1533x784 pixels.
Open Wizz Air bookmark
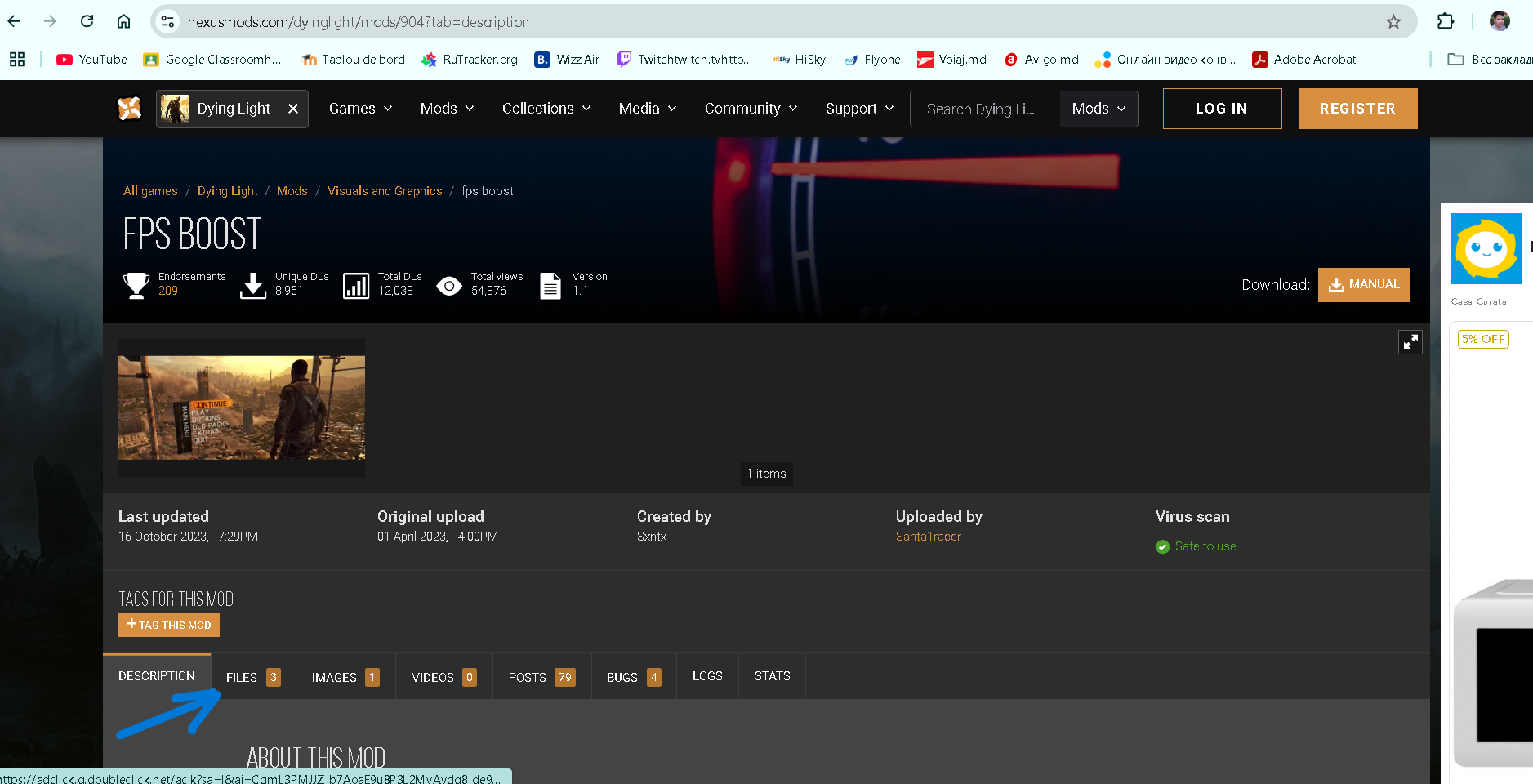(x=567, y=60)
